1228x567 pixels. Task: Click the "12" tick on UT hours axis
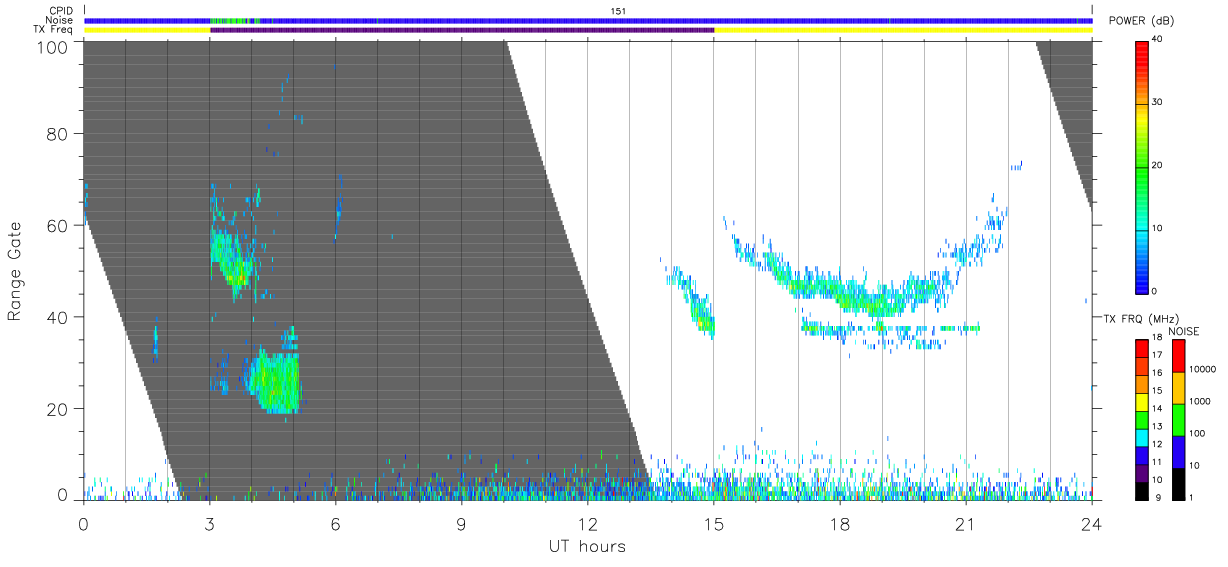(x=587, y=524)
